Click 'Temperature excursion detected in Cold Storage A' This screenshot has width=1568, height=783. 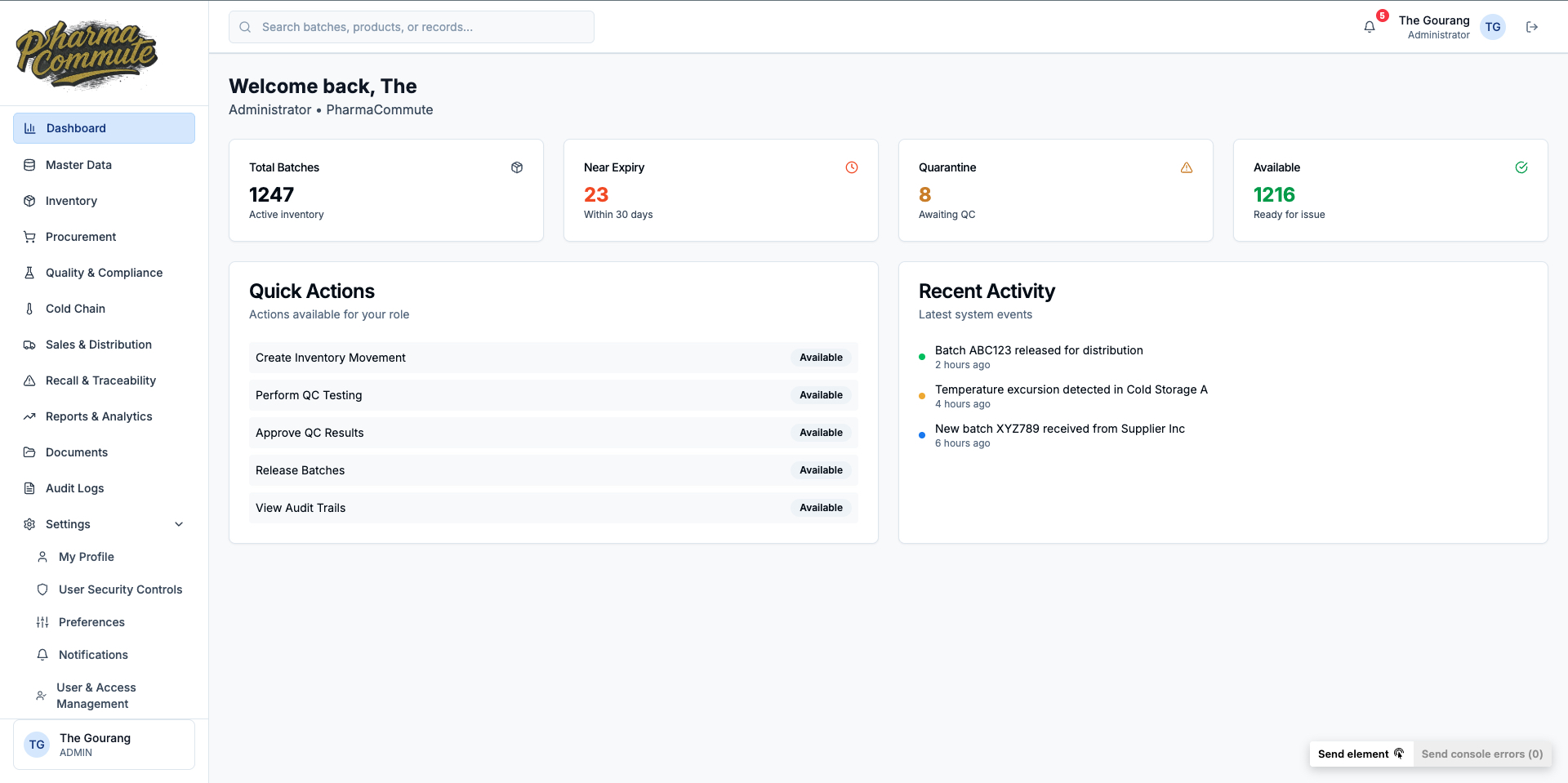1071,389
